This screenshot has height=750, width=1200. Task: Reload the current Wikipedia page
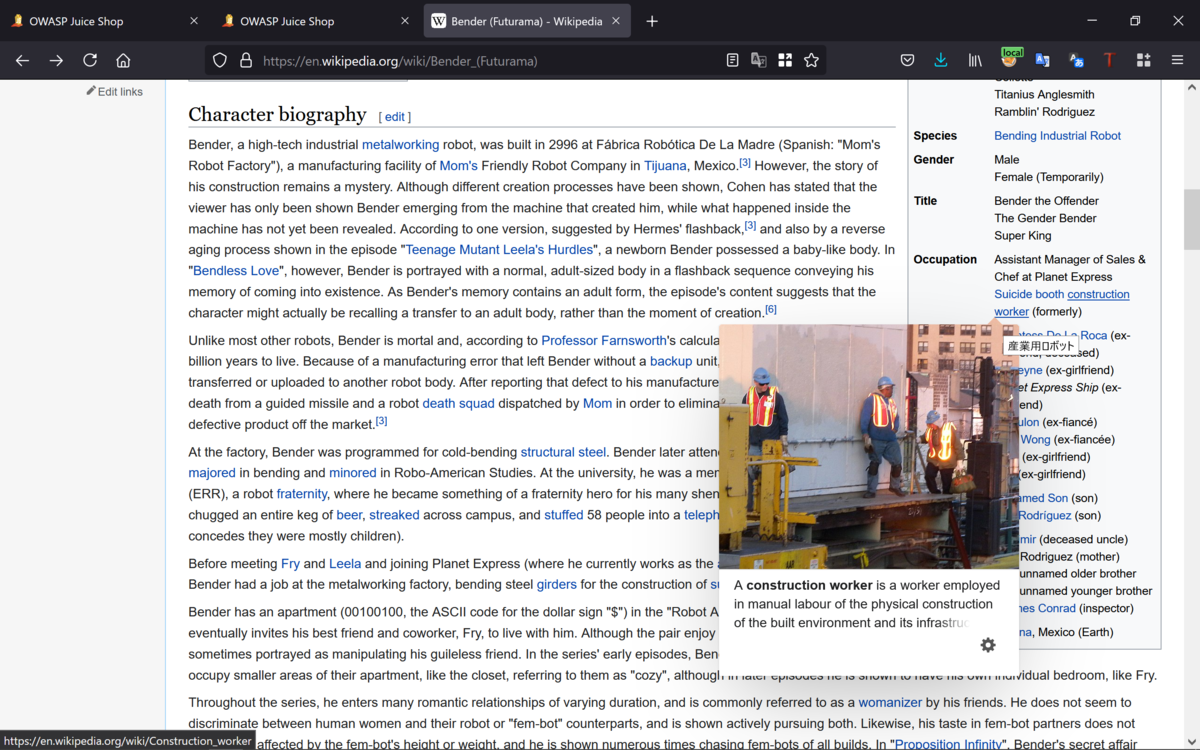pyautogui.click(x=90, y=60)
